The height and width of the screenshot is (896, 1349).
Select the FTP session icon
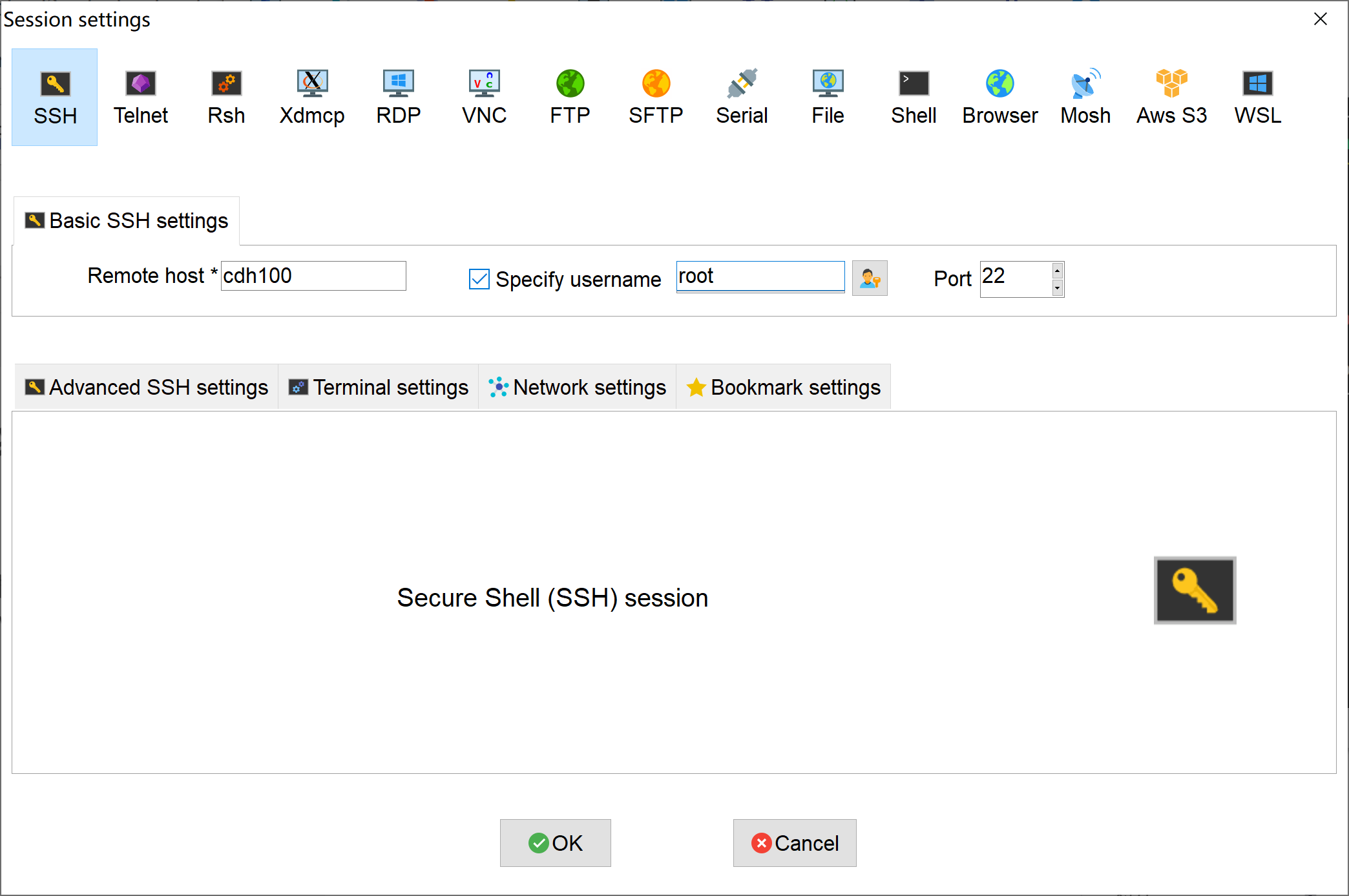pos(570,97)
